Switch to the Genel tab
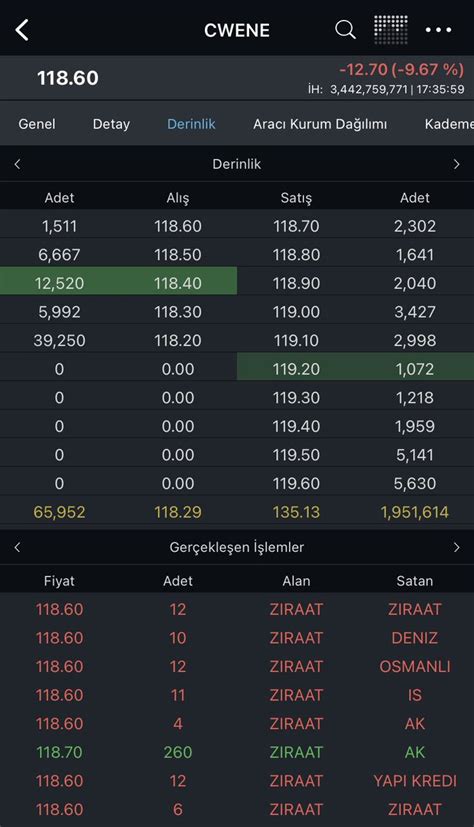The image size is (474, 827). click(37, 124)
